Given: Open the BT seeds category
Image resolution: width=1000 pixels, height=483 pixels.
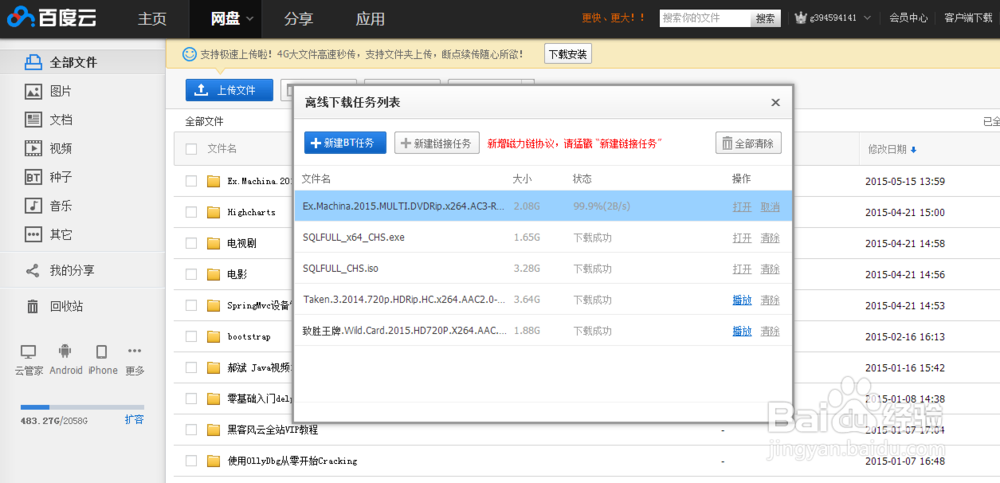Looking at the screenshot, I should tap(48, 177).
